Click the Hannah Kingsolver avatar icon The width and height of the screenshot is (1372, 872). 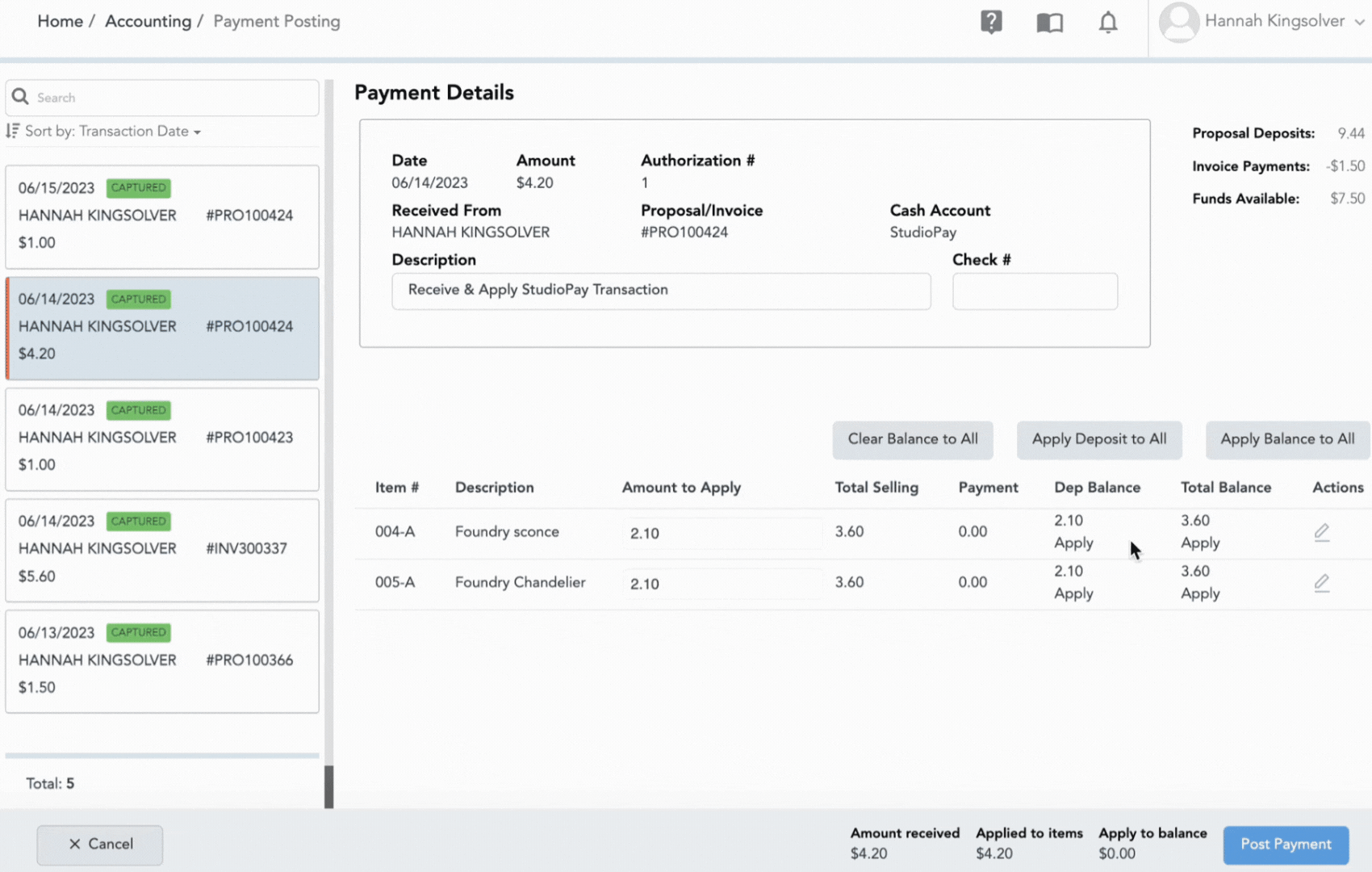[1178, 22]
